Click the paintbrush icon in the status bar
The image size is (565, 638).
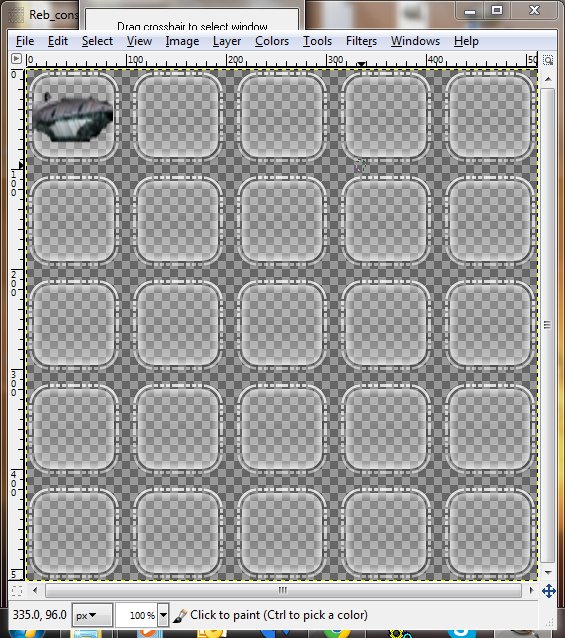180,616
